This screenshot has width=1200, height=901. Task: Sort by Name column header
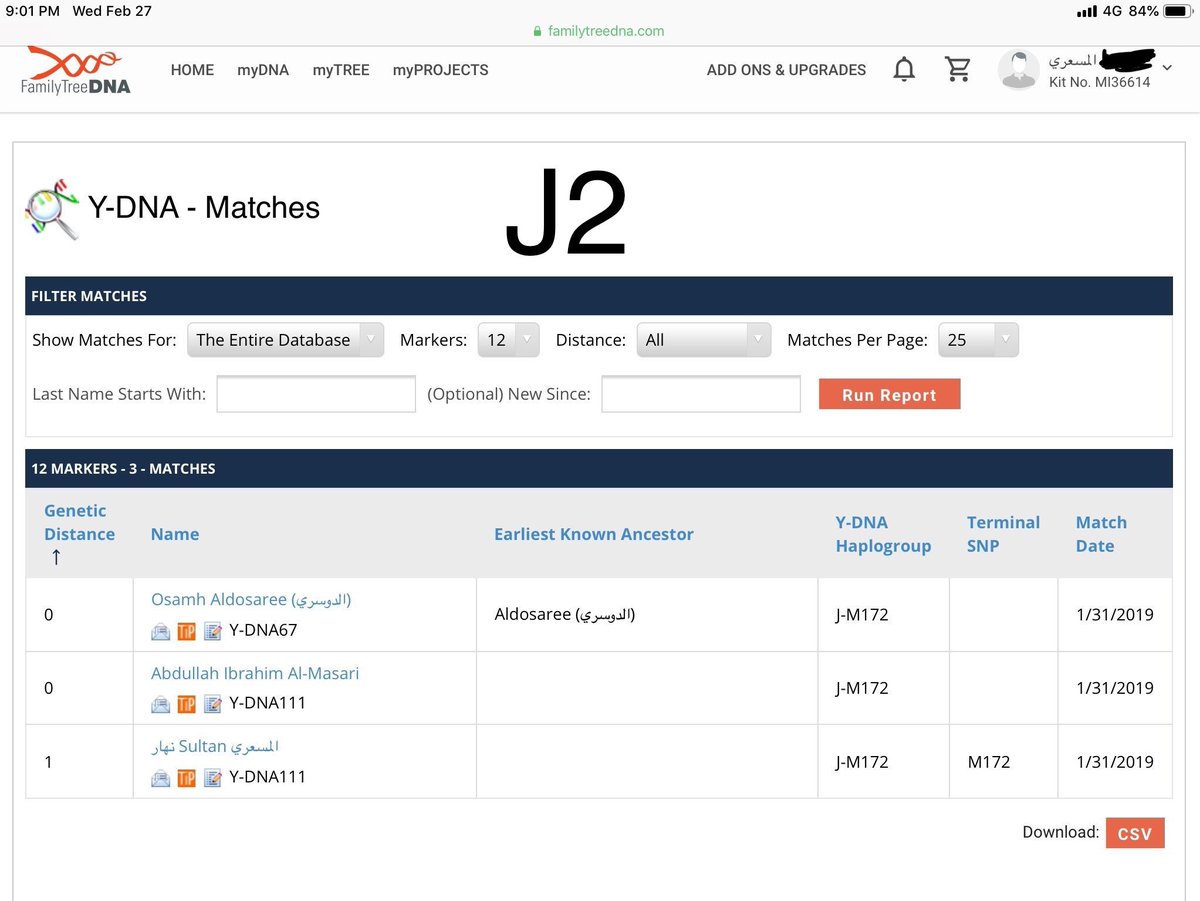pyautogui.click(x=175, y=534)
